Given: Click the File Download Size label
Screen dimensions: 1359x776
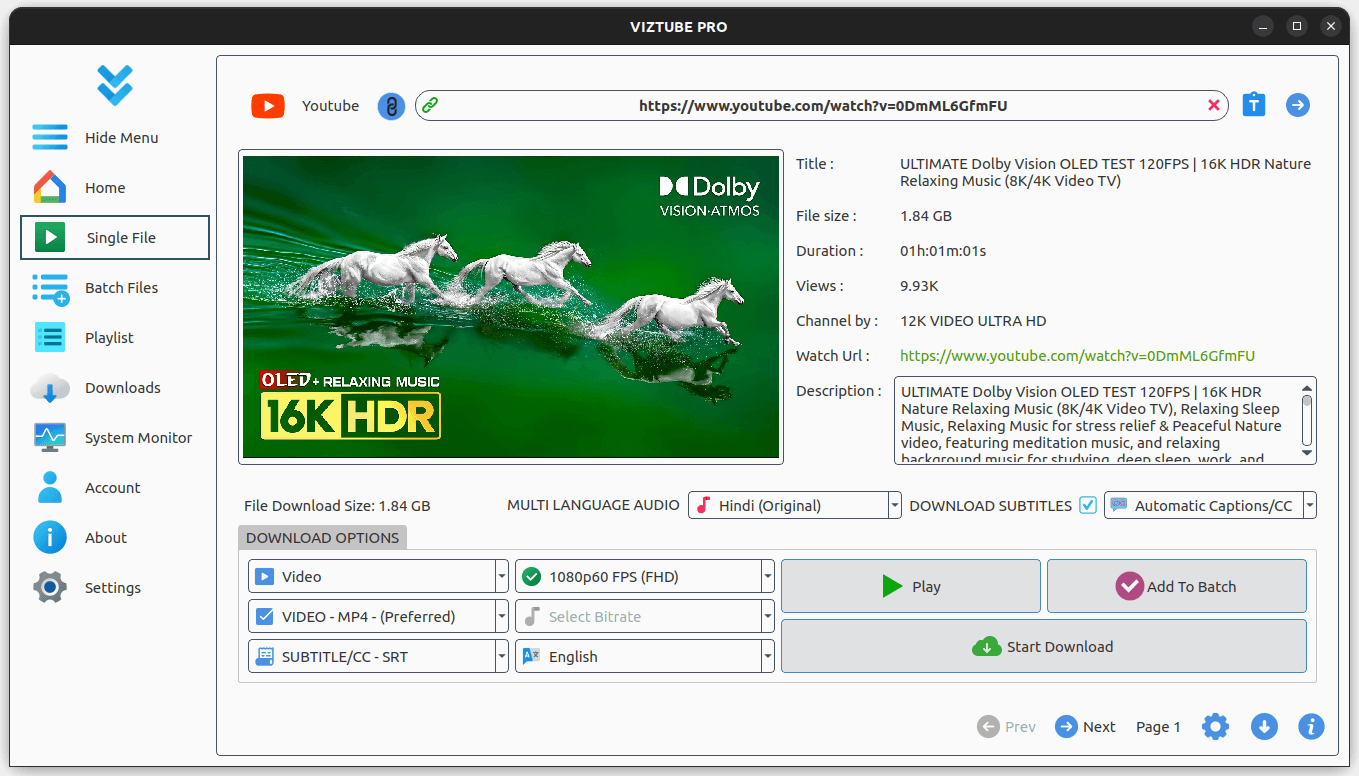Looking at the screenshot, I should coord(337,506).
